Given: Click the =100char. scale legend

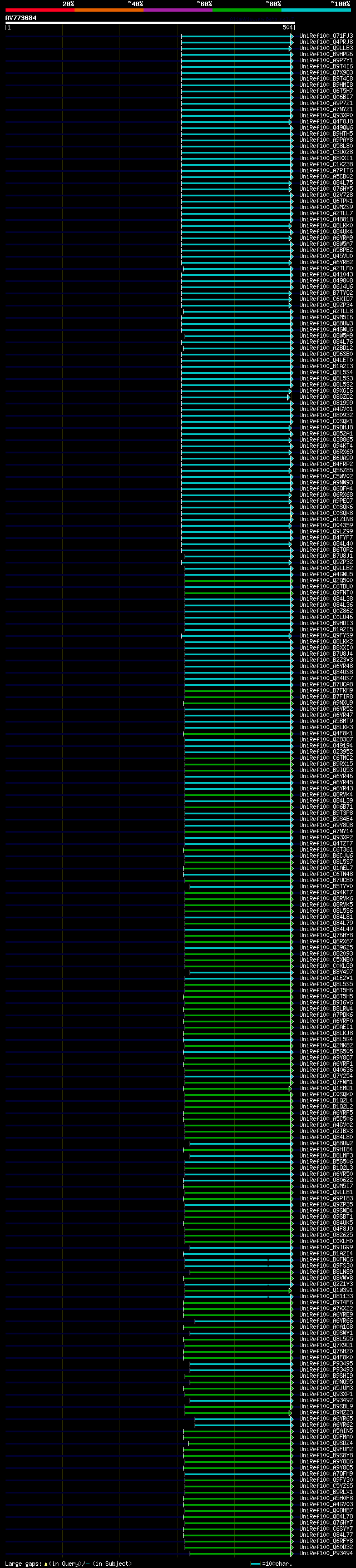Looking at the screenshot, I should point(271,1563).
